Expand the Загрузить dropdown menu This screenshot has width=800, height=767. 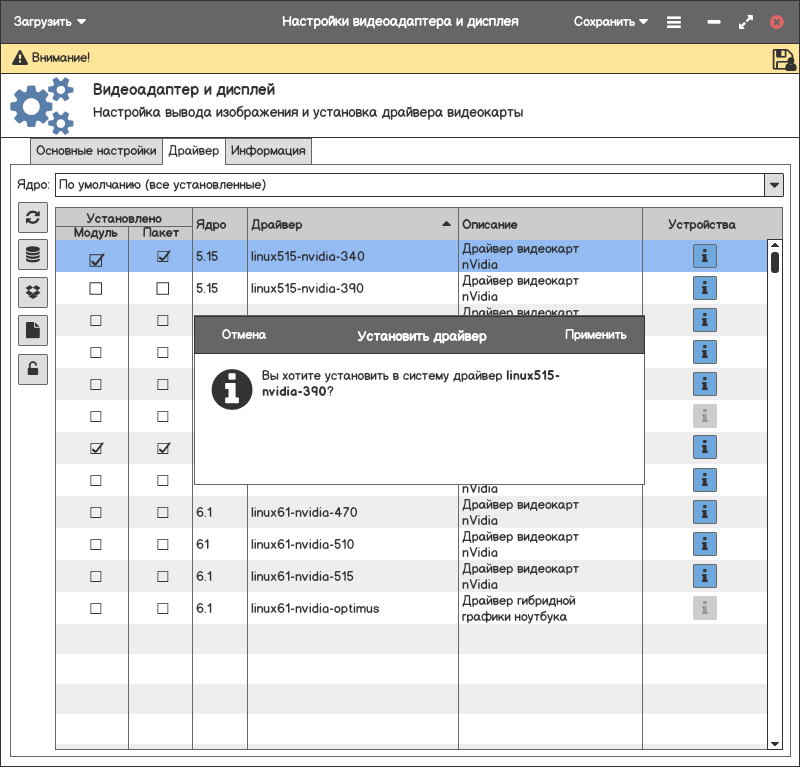coord(50,21)
